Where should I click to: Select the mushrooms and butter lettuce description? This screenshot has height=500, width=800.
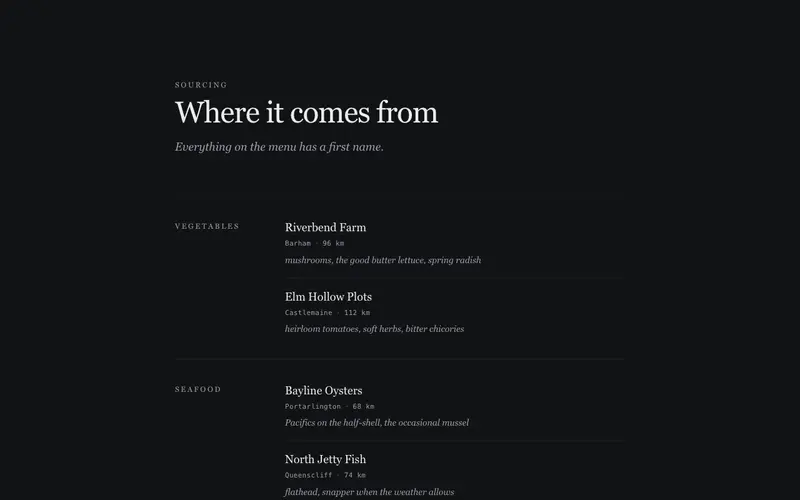tap(383, 260)
